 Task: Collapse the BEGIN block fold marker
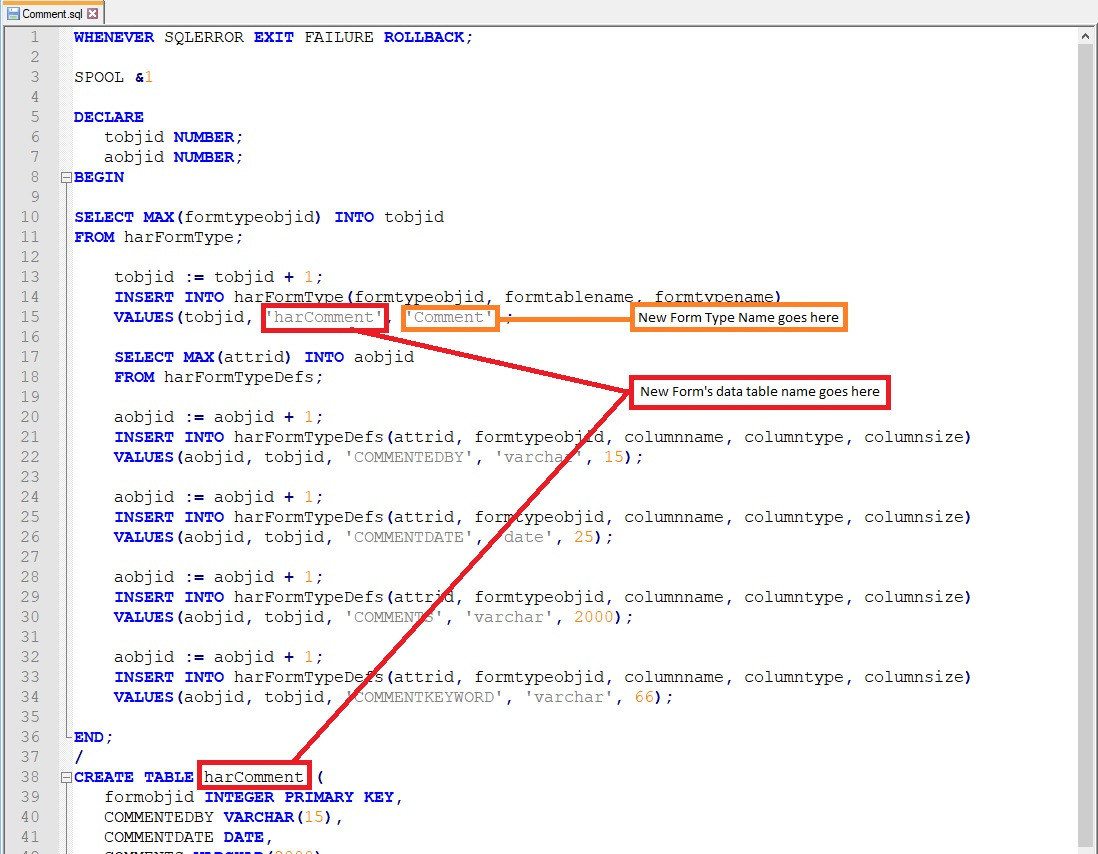[x=66, y=177]
